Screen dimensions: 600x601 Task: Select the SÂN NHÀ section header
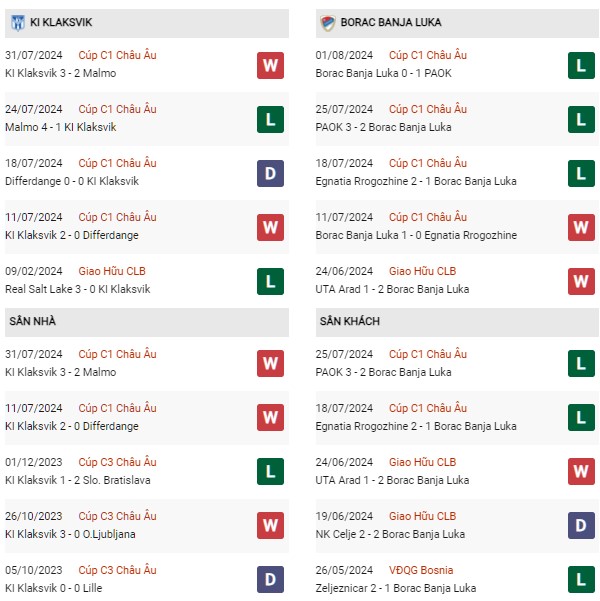click(x=147, y=322)
